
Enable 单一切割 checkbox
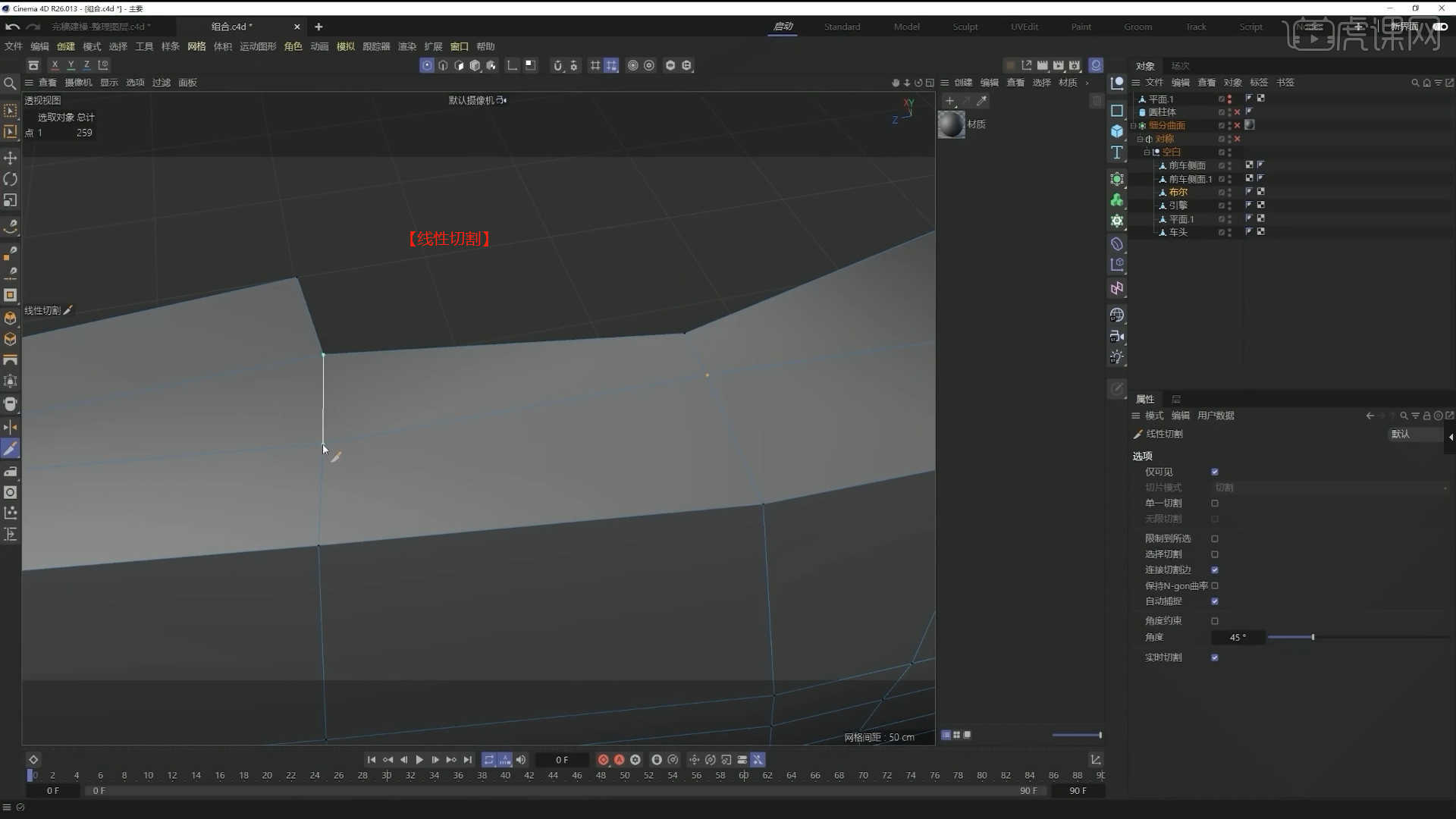(1215, 504)
